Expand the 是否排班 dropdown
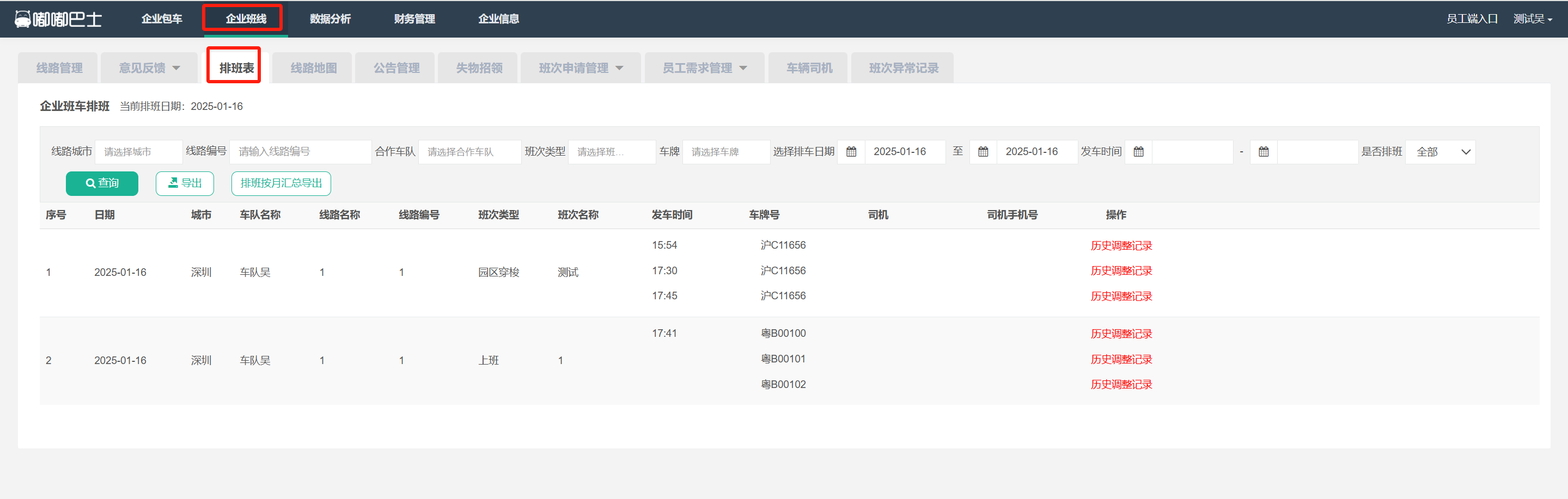This screenshot has height=499, width=1568. point(1439,151)
